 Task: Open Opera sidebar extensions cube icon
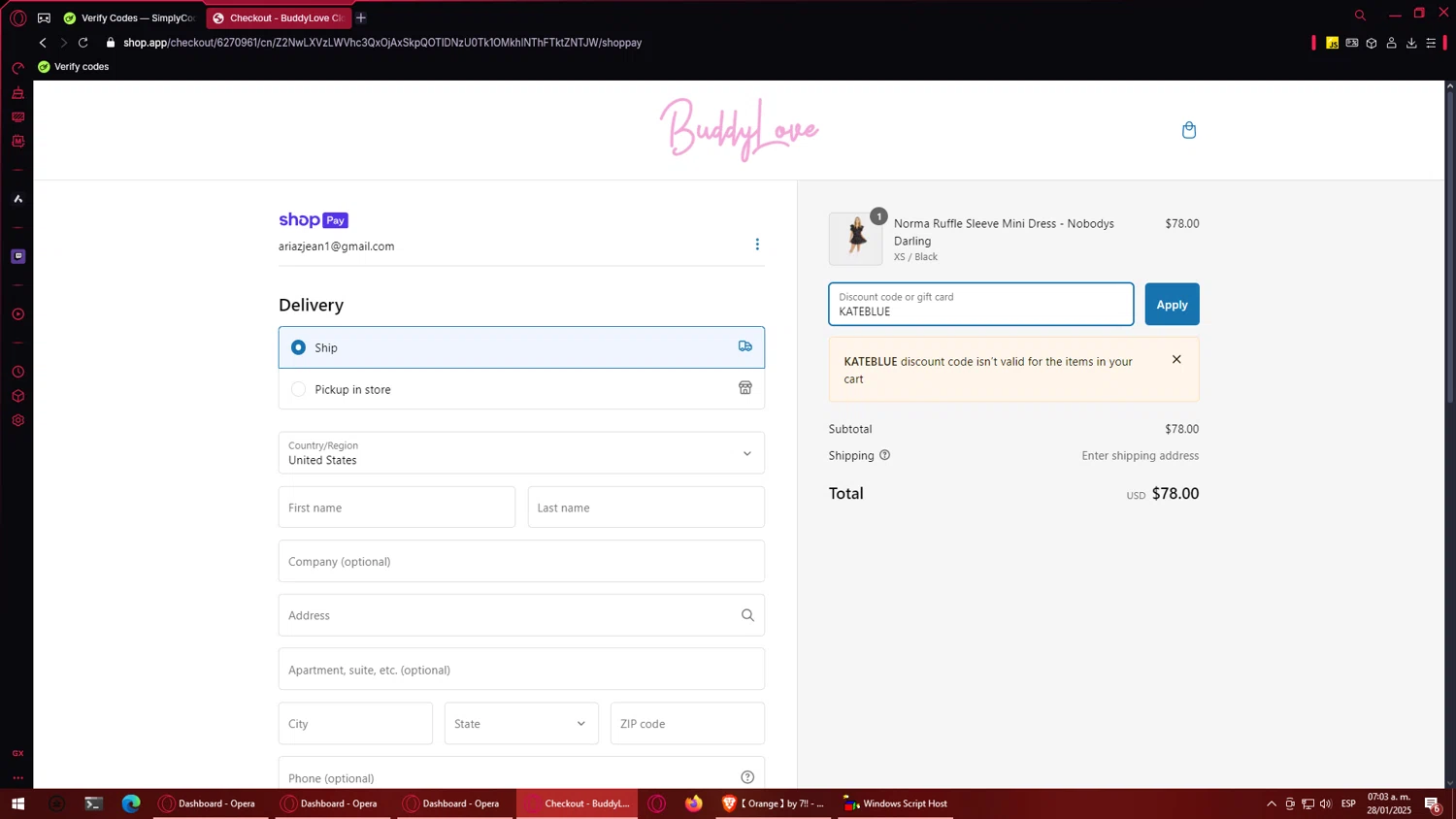[x=17, y=396]
